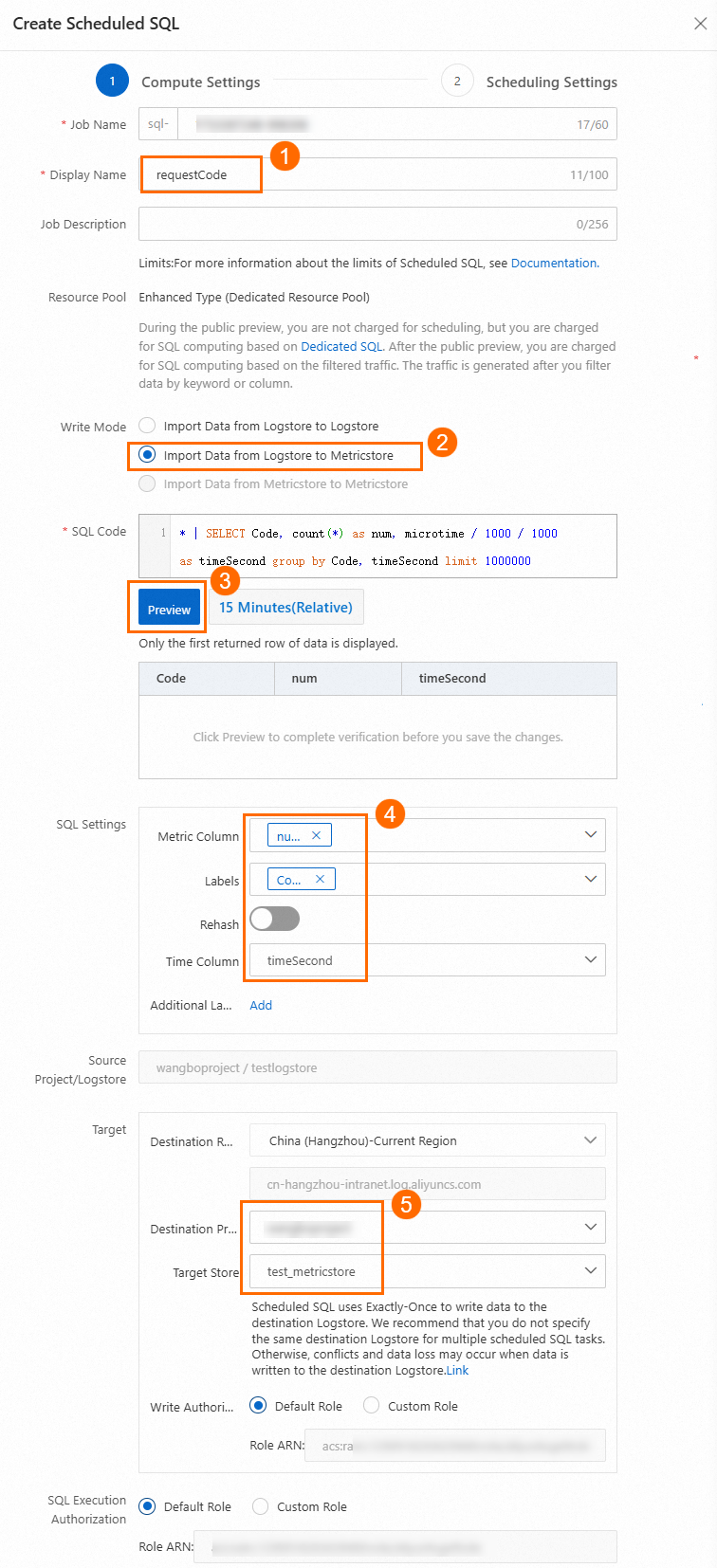Click the cn-hangzhou-intranet endpoint field
717x1568 pixels.
pos(427,1184)
